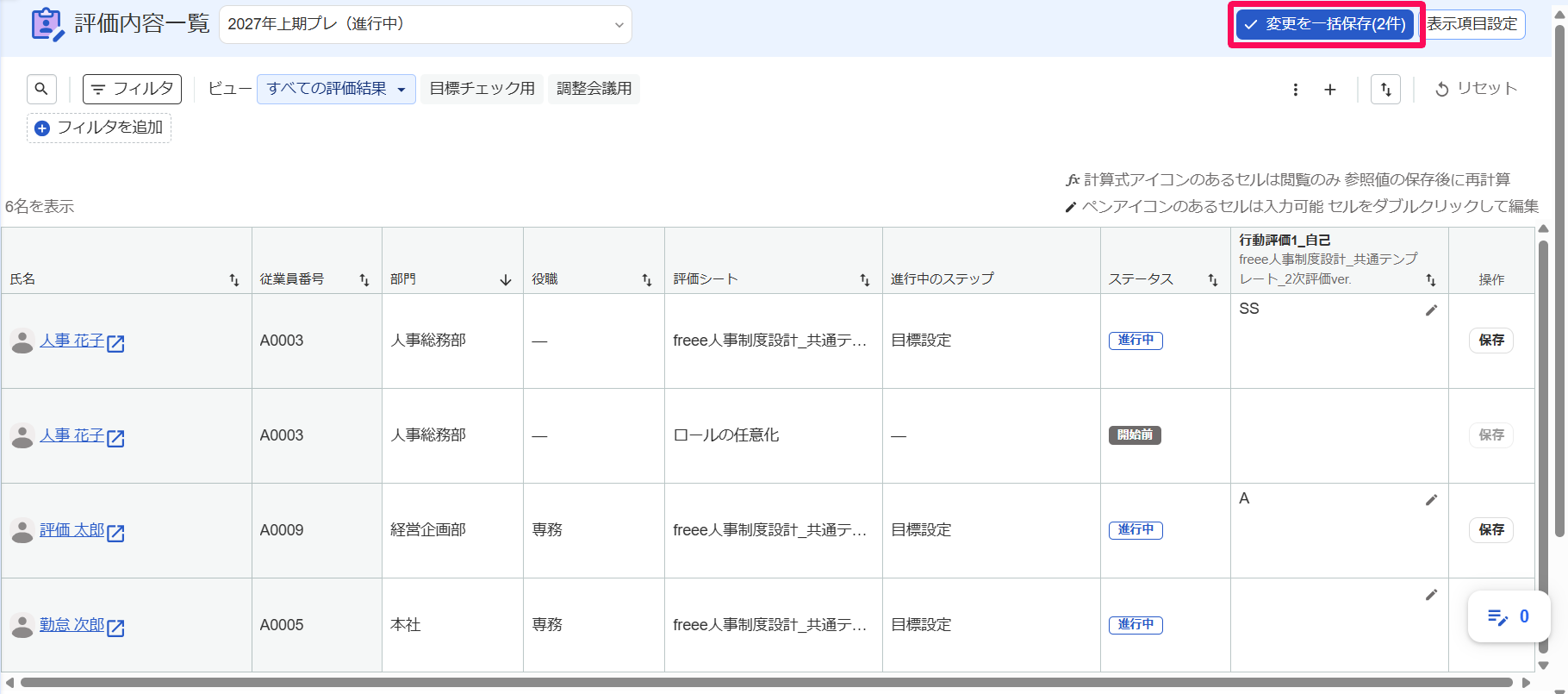The height and width of the screenshot is (694, 1568).
Task: Click フィルタを追加 to add a filter
Action: (x=99, y=128)
